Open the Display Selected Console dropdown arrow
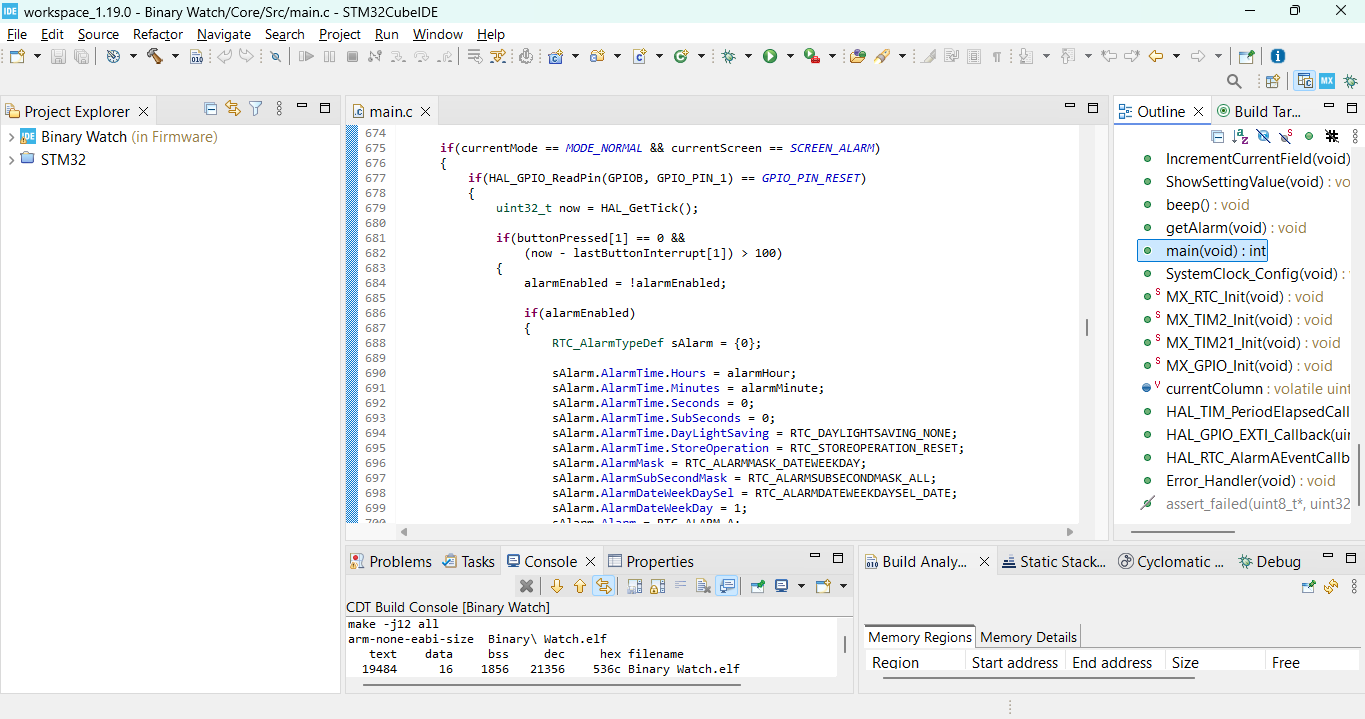 pyautogui.click(x=801, y=586)
